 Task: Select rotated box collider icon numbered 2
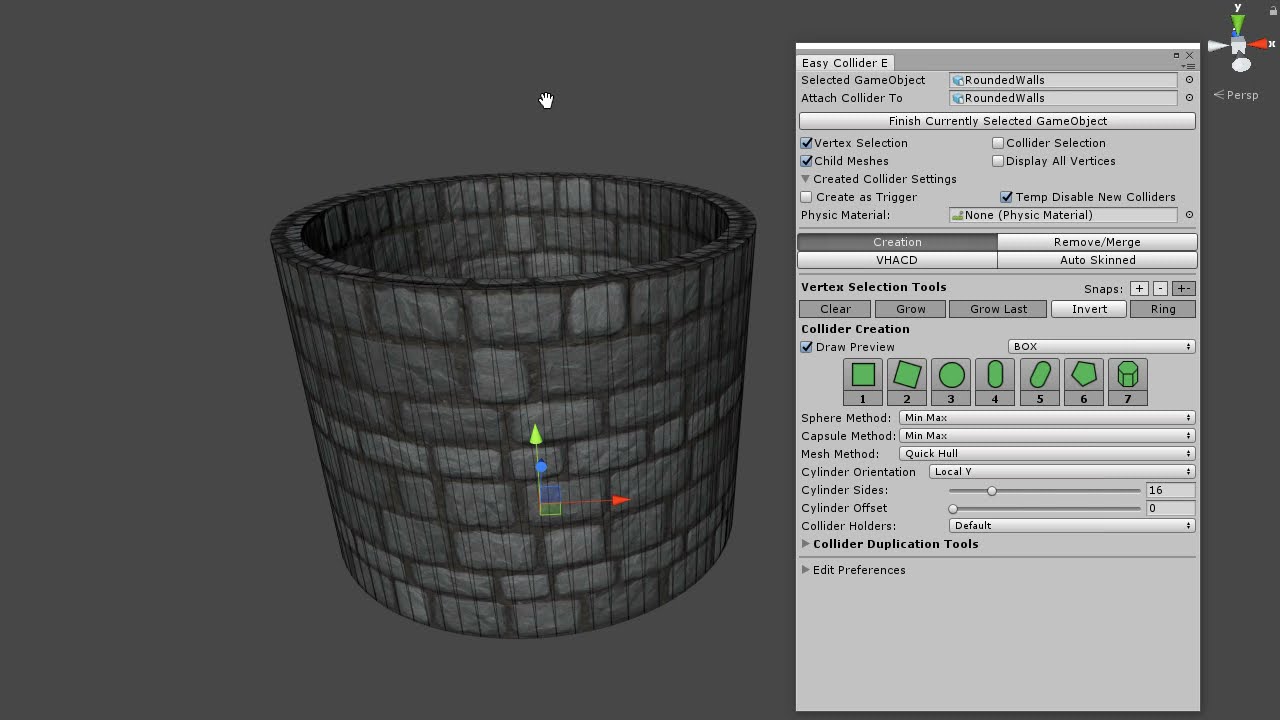[906, 382]
